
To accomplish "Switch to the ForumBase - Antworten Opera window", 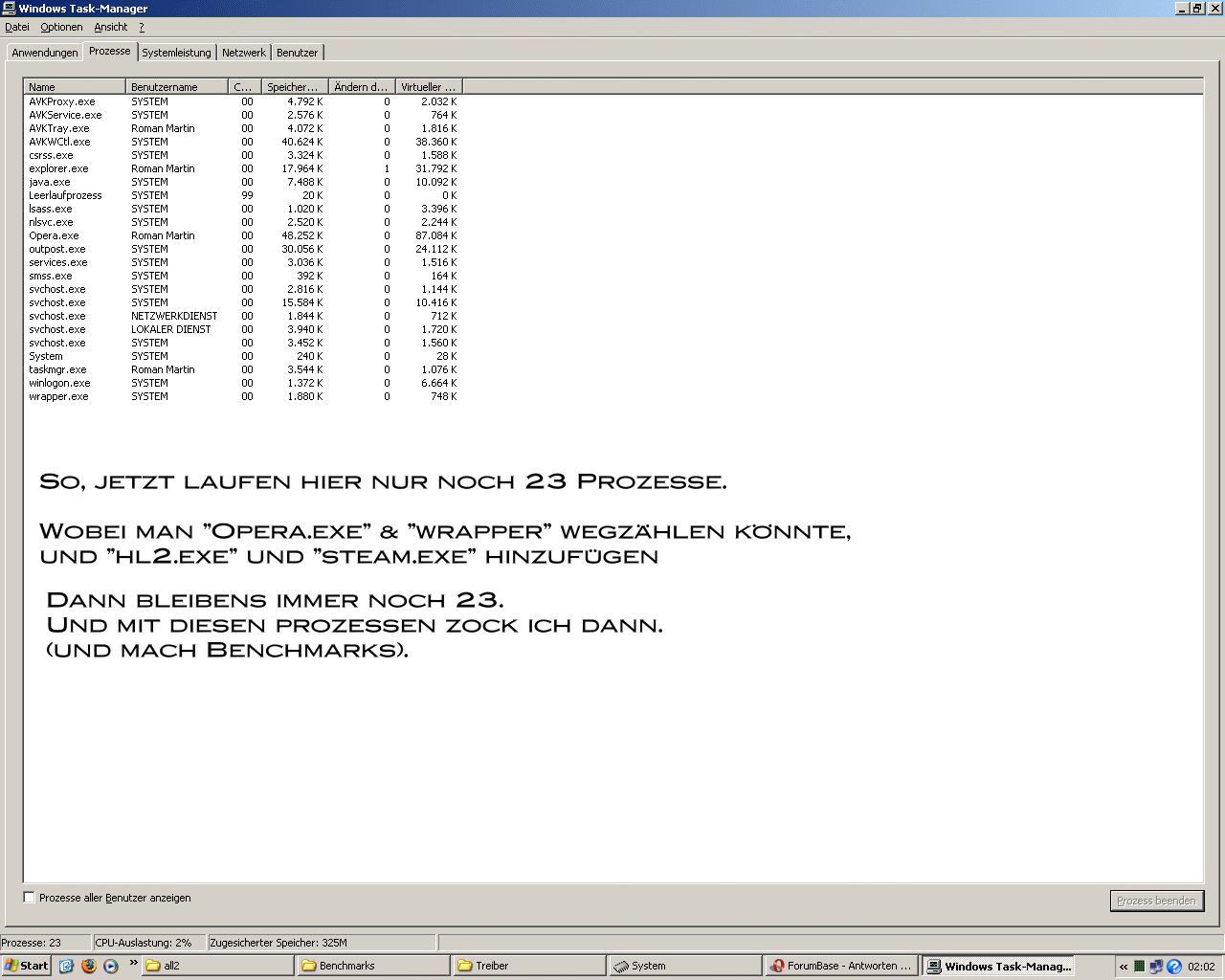I will [841, 966].
